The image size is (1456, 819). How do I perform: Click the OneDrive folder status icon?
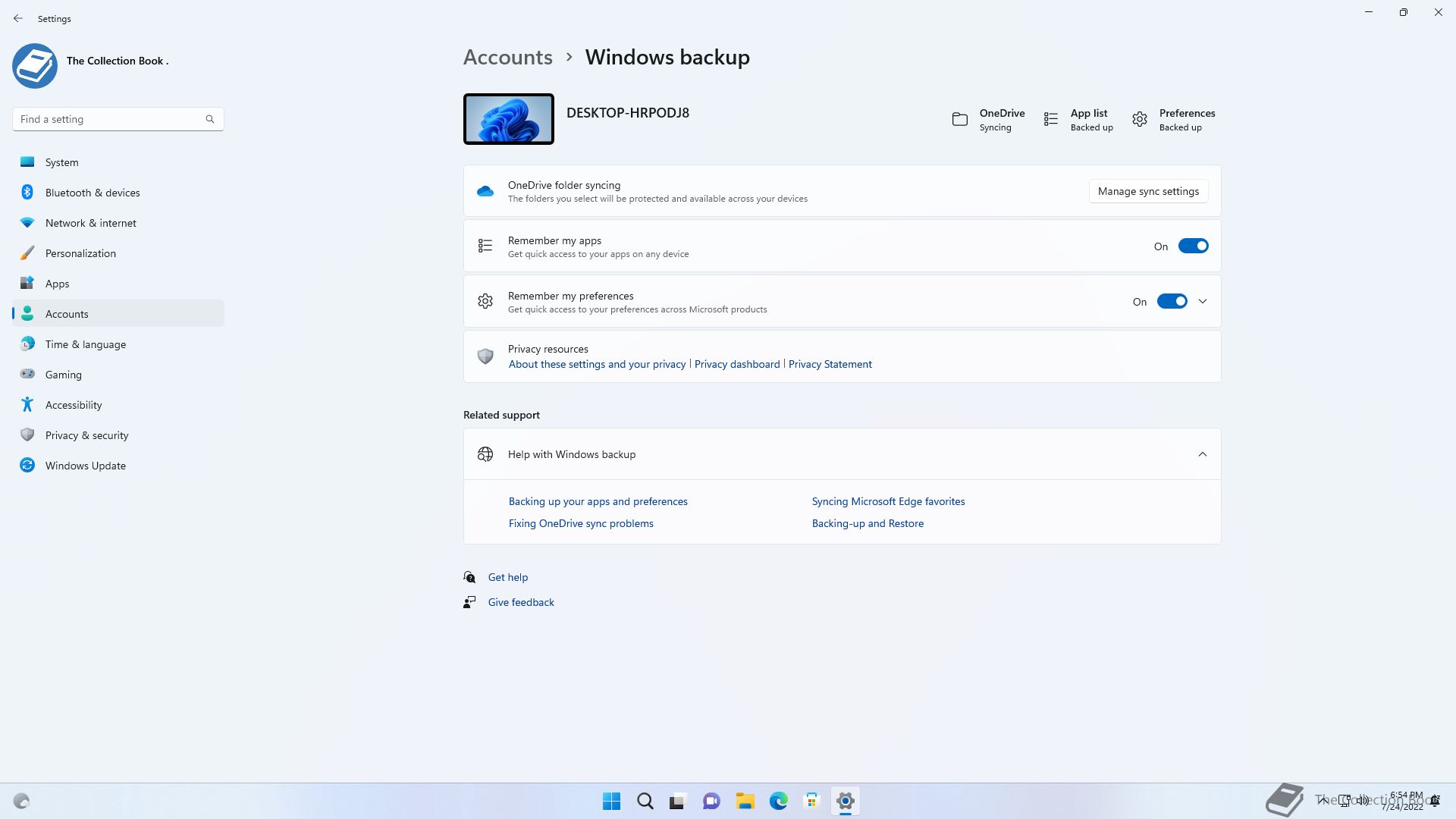click(960, 119)
